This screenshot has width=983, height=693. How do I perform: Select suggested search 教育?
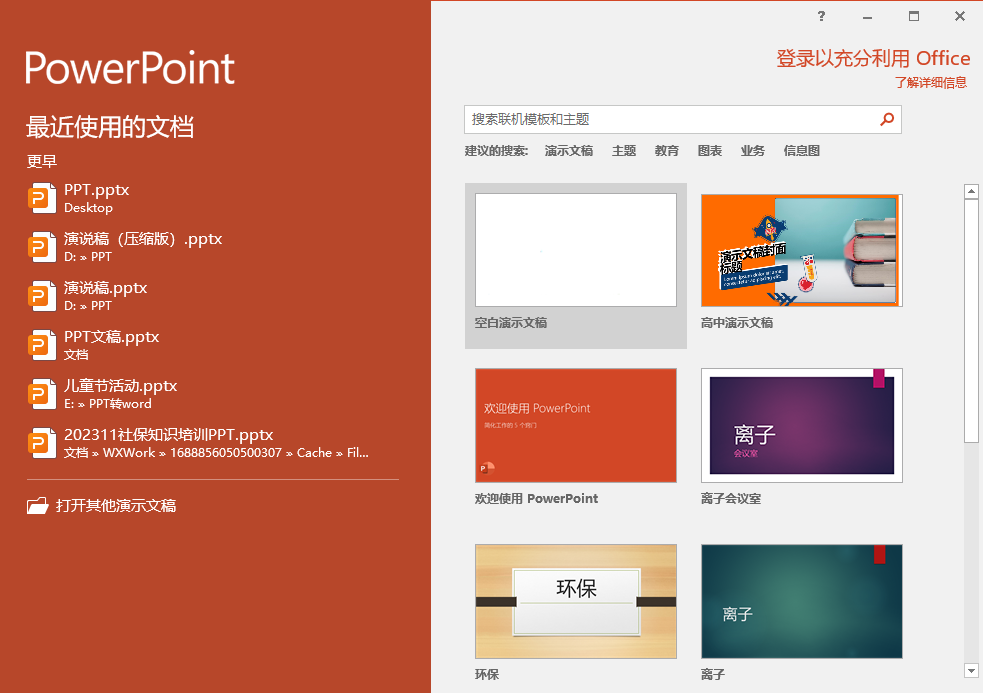click(x=666, y=151)
